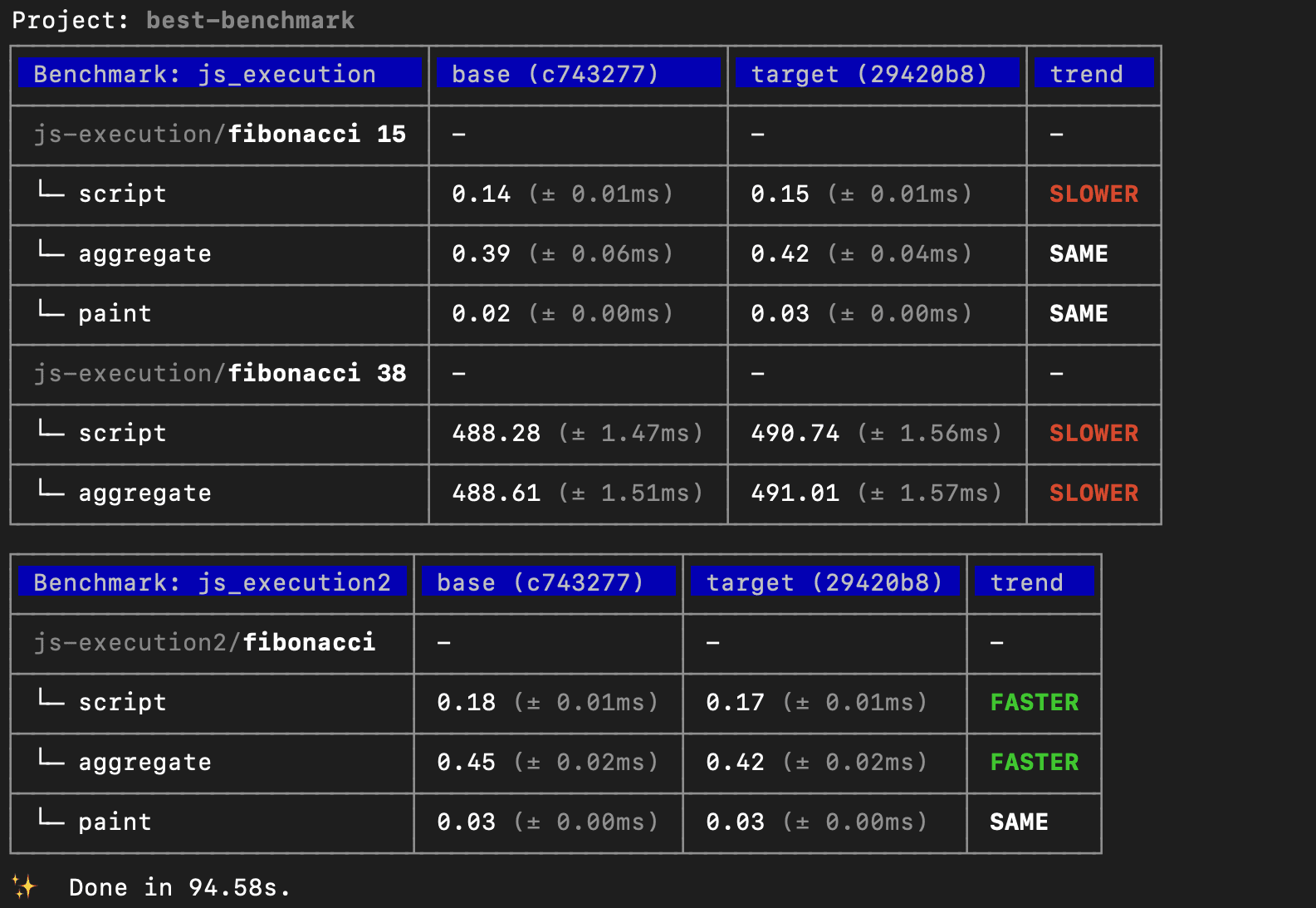Click base value 0.39 (± 0.06ms)

[562, 254]
